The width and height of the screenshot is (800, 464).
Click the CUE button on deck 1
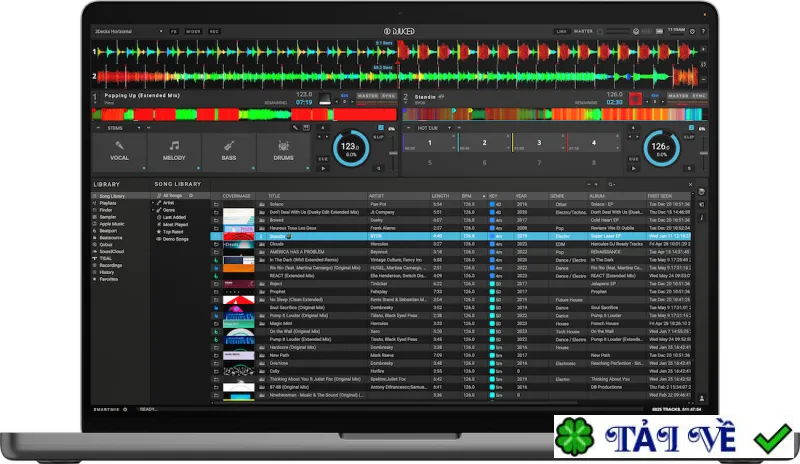click(x=323, y=159)
